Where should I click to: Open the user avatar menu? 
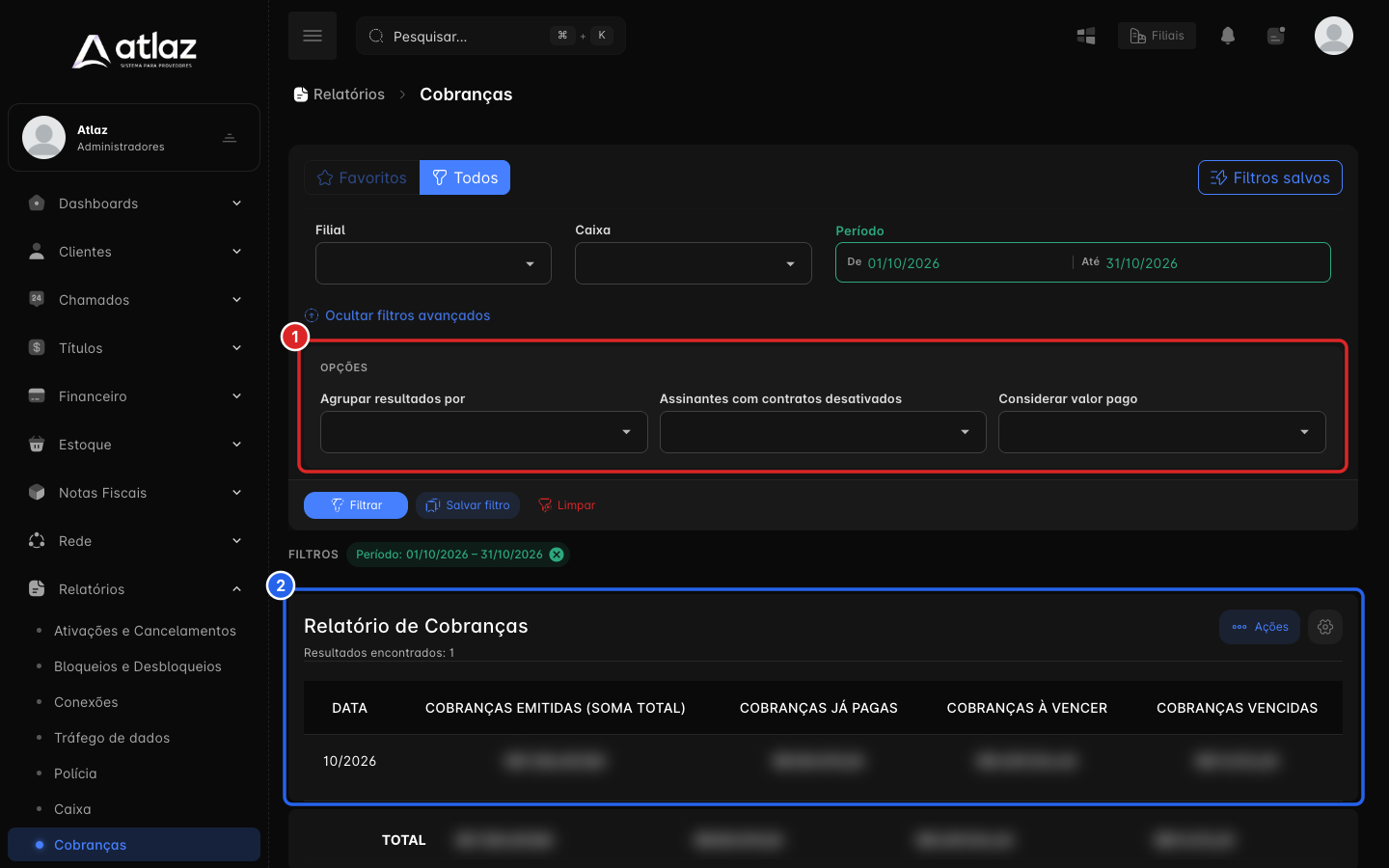pos(1334,36)
